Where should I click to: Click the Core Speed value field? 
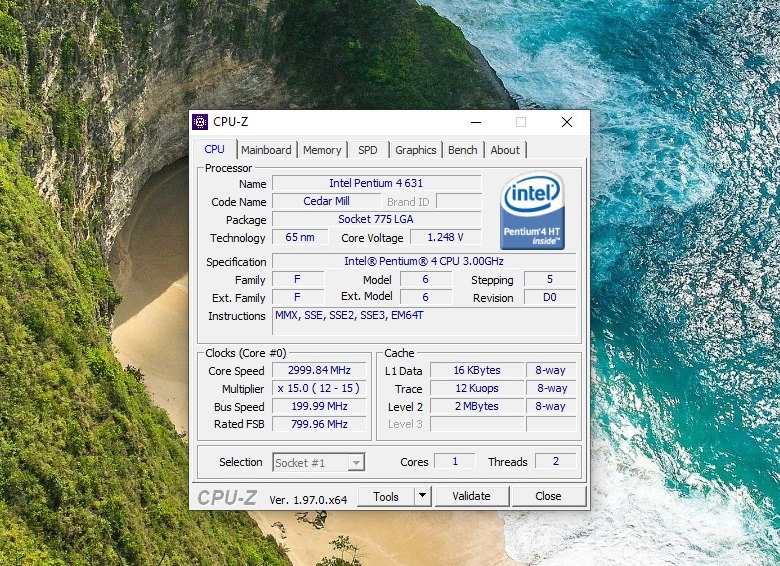click(312, 371)
